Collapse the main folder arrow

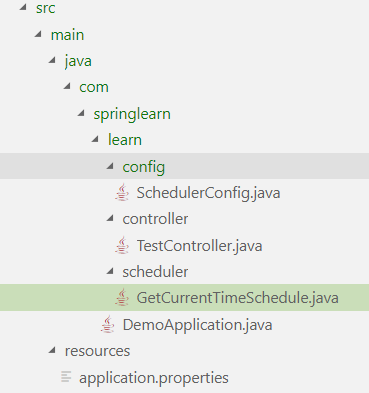tap(38, 34)
